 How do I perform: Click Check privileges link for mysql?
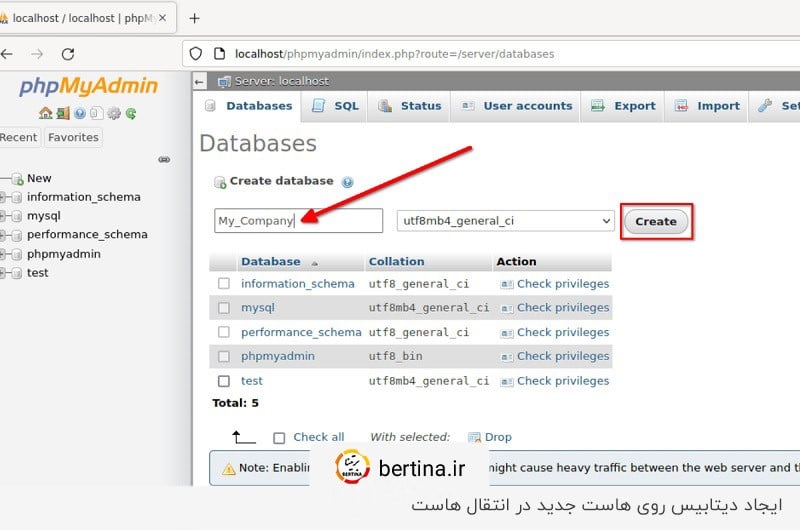[x=563, y=308]
